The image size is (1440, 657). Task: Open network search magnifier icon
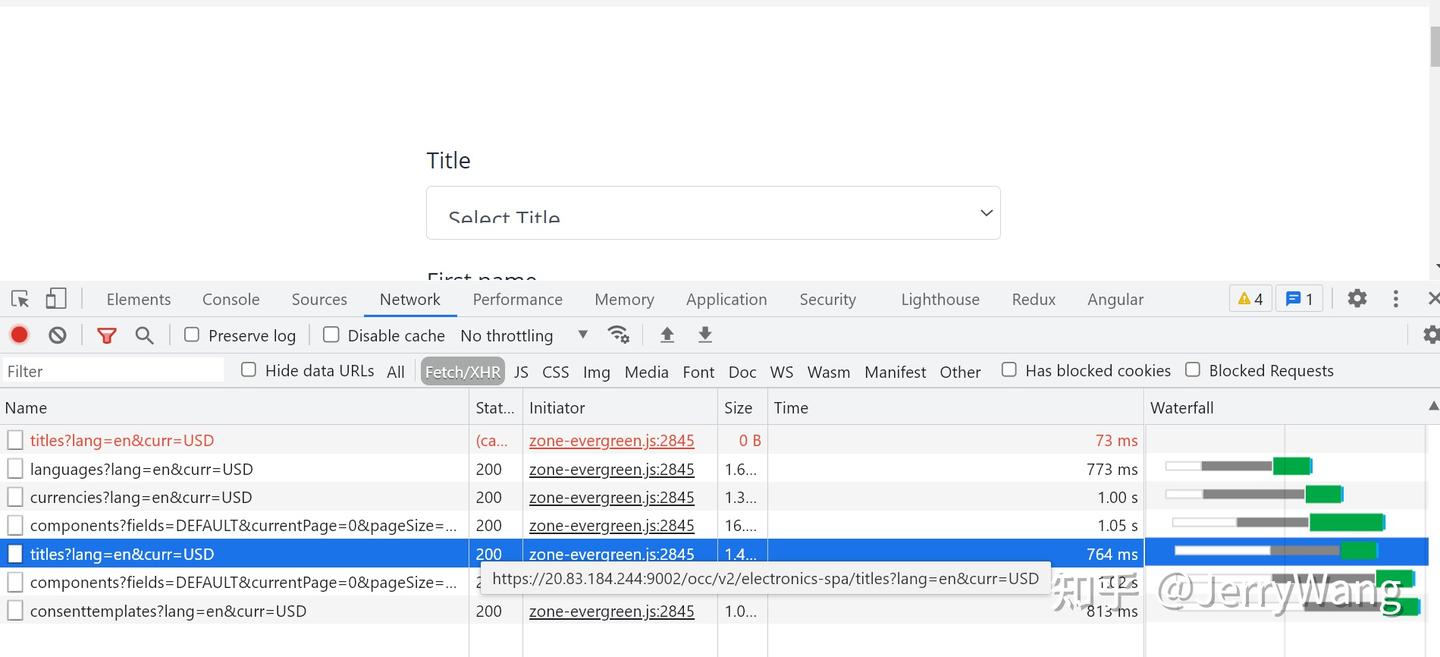coord(144,335)
